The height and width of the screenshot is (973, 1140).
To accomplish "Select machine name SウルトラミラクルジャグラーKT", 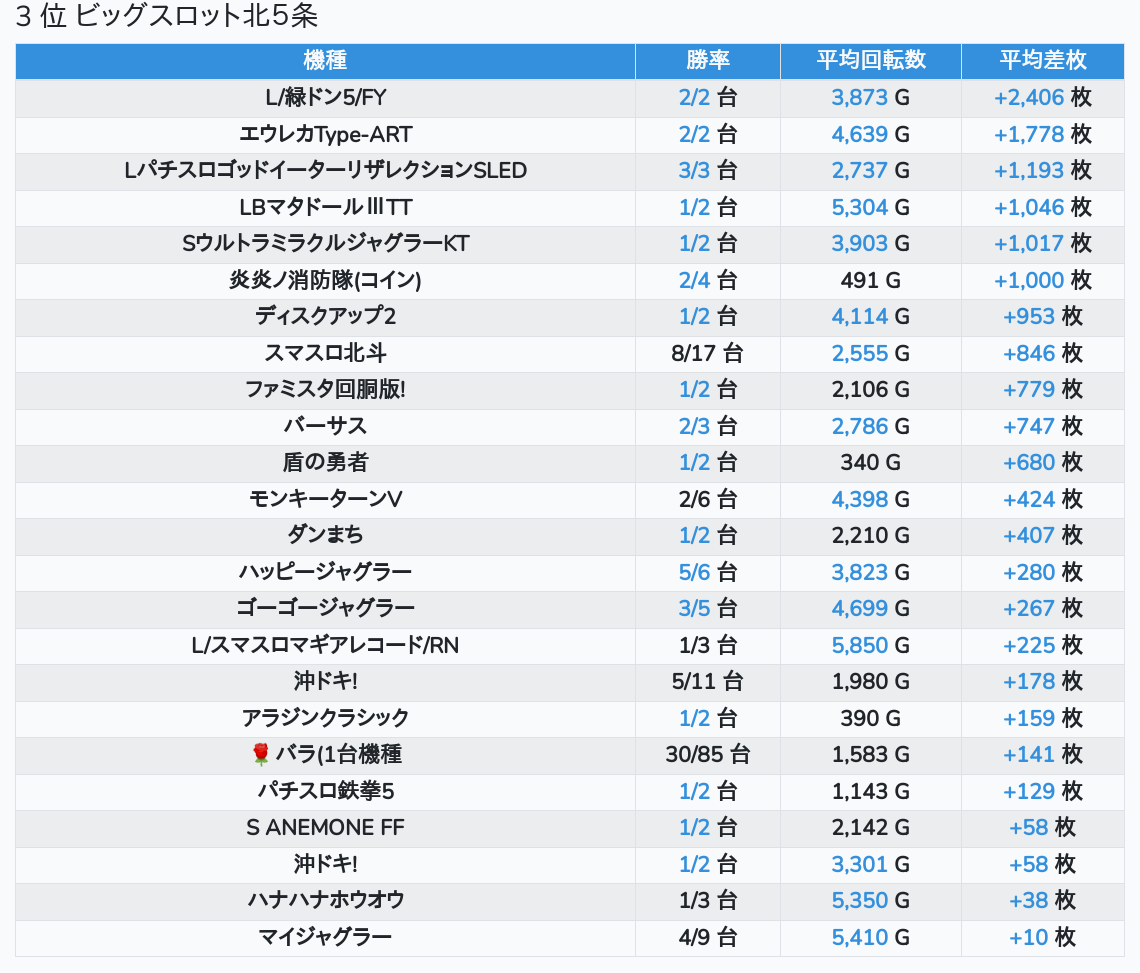I will [x=325, y=244].
